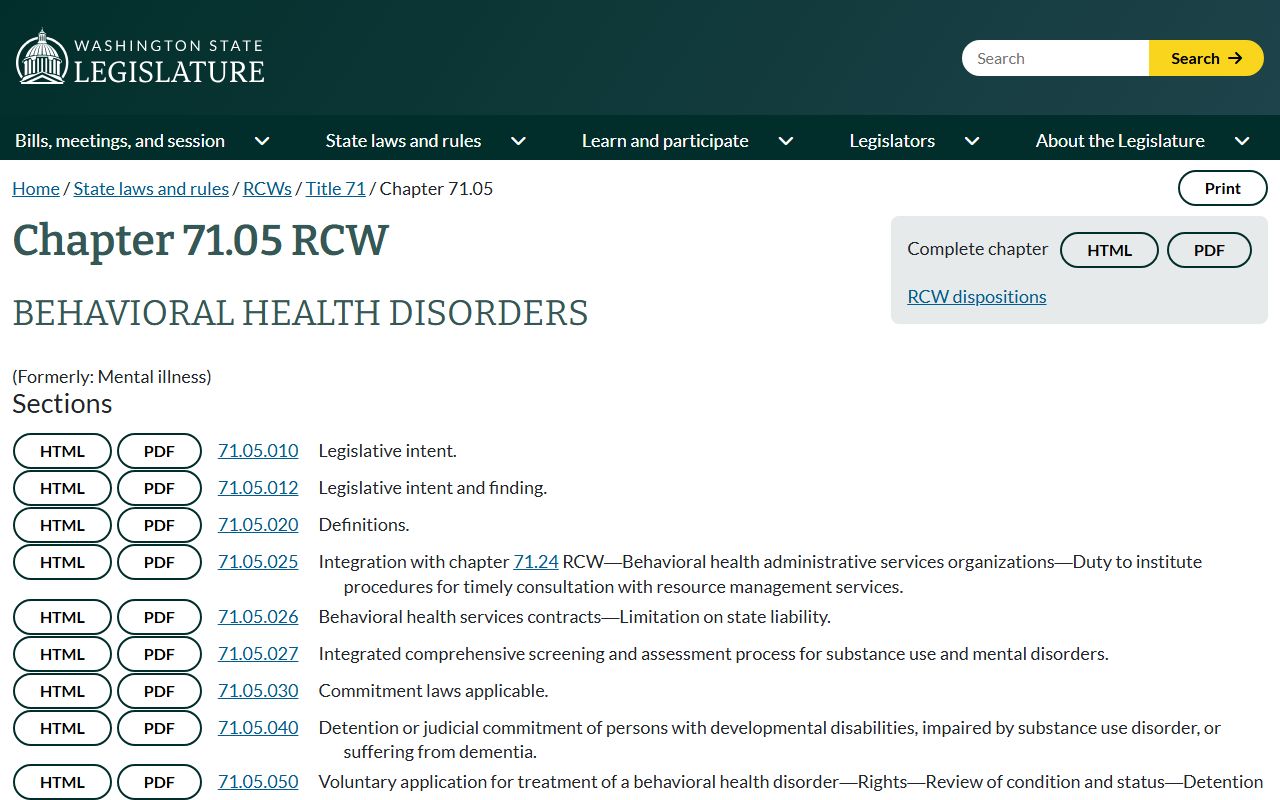Screen dimensions: 1280x800
Task: Open HTML version of section 71.05.027
Action: [x=62, y=654]
